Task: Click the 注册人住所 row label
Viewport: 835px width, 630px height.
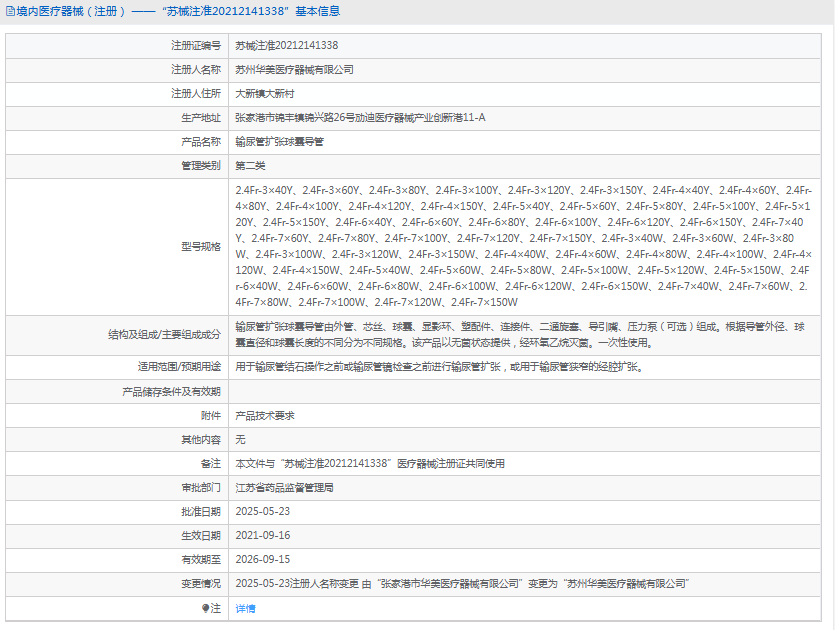Action: pos(196,94)
